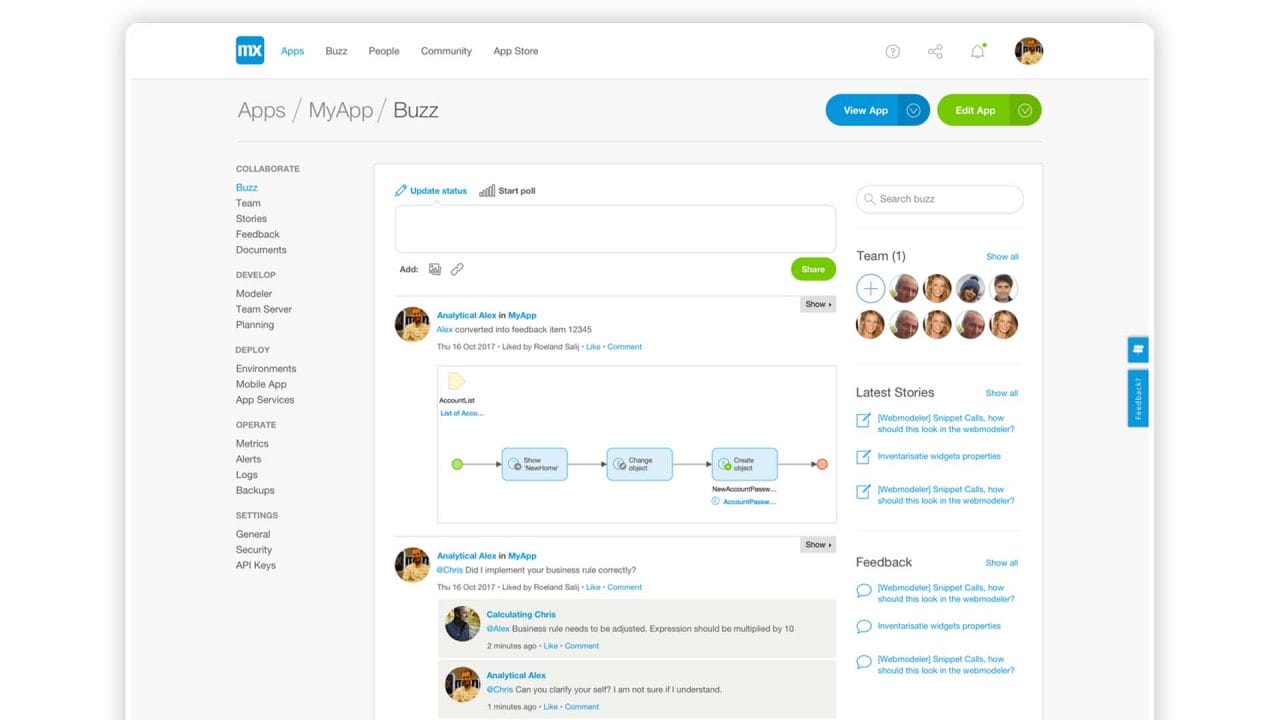Click the pencil icon next to Update status

click(401, 190)
